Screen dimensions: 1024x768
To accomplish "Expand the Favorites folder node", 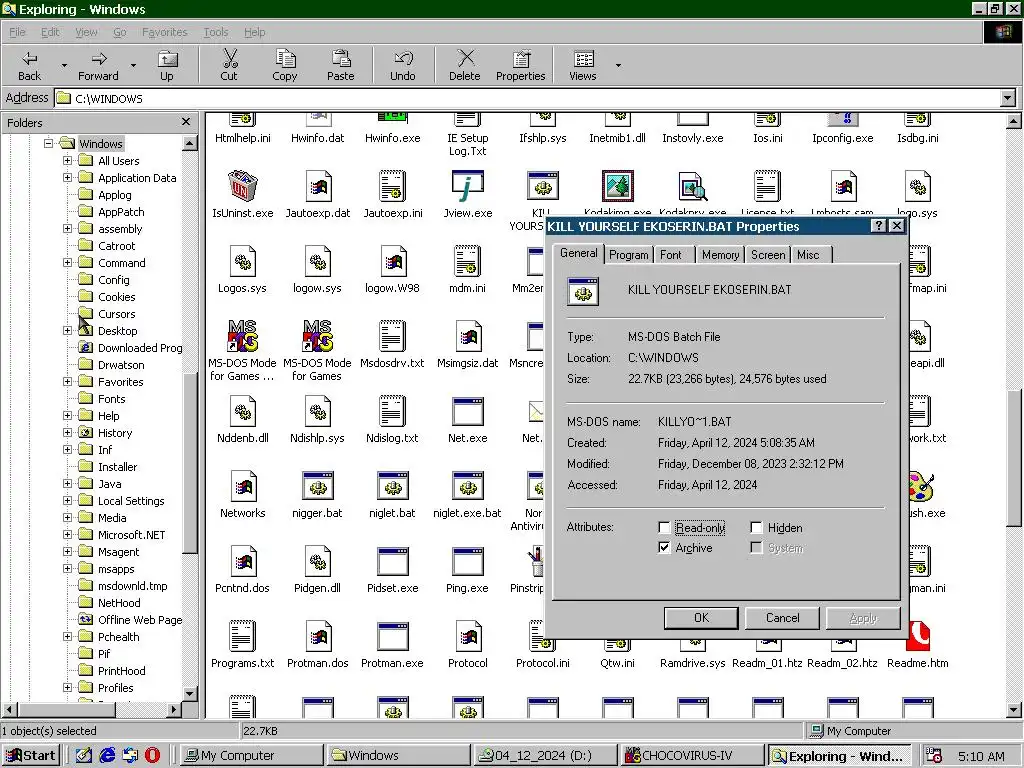I will [67, 381].
